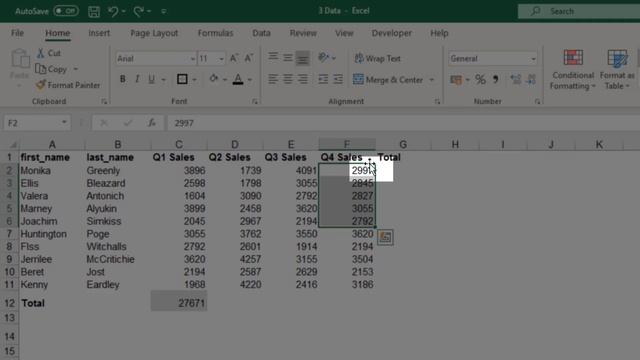Apply Bold formatting
This screenshot has height=360, width=640.
pyautogui.click(x=122, y=79)
